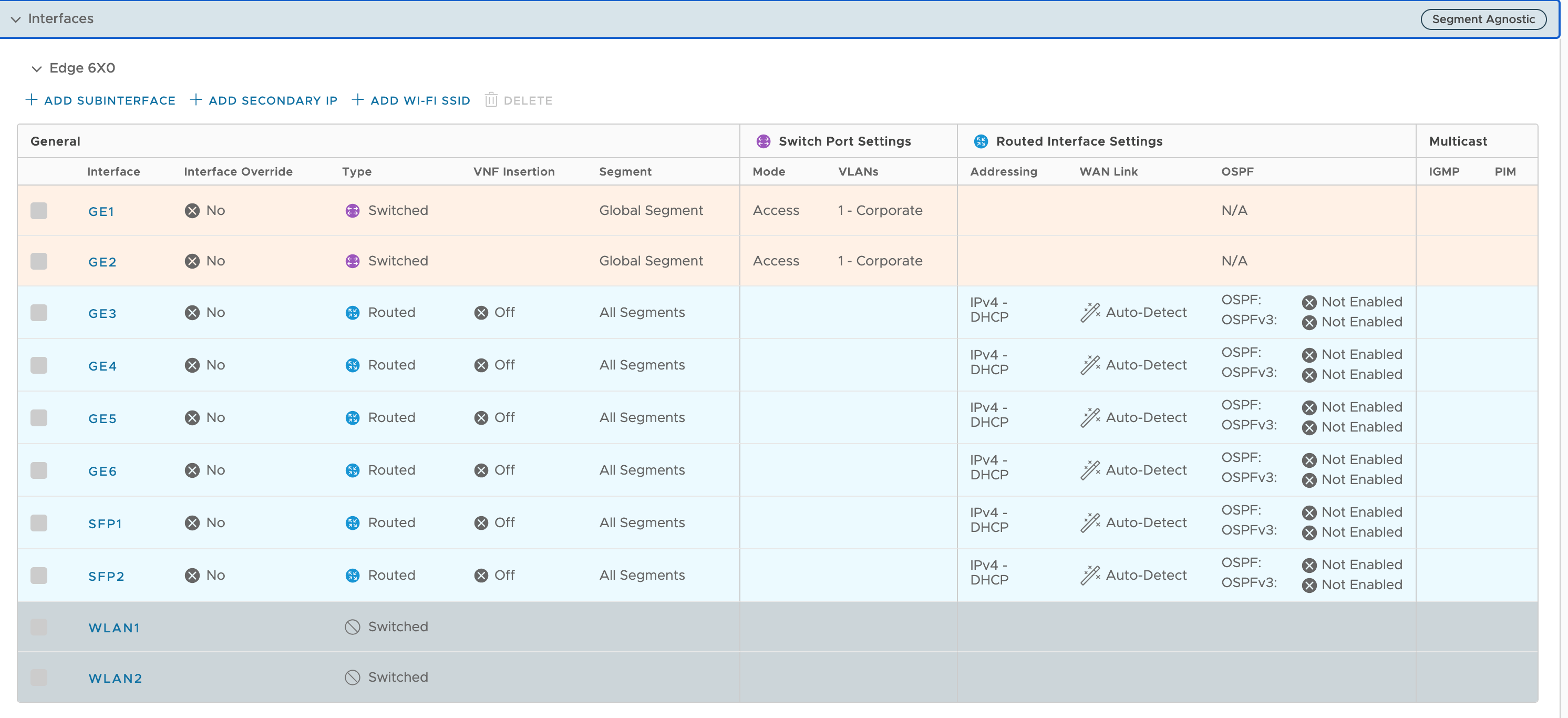Check the WLAN2 row checkbox

[39, 678]
